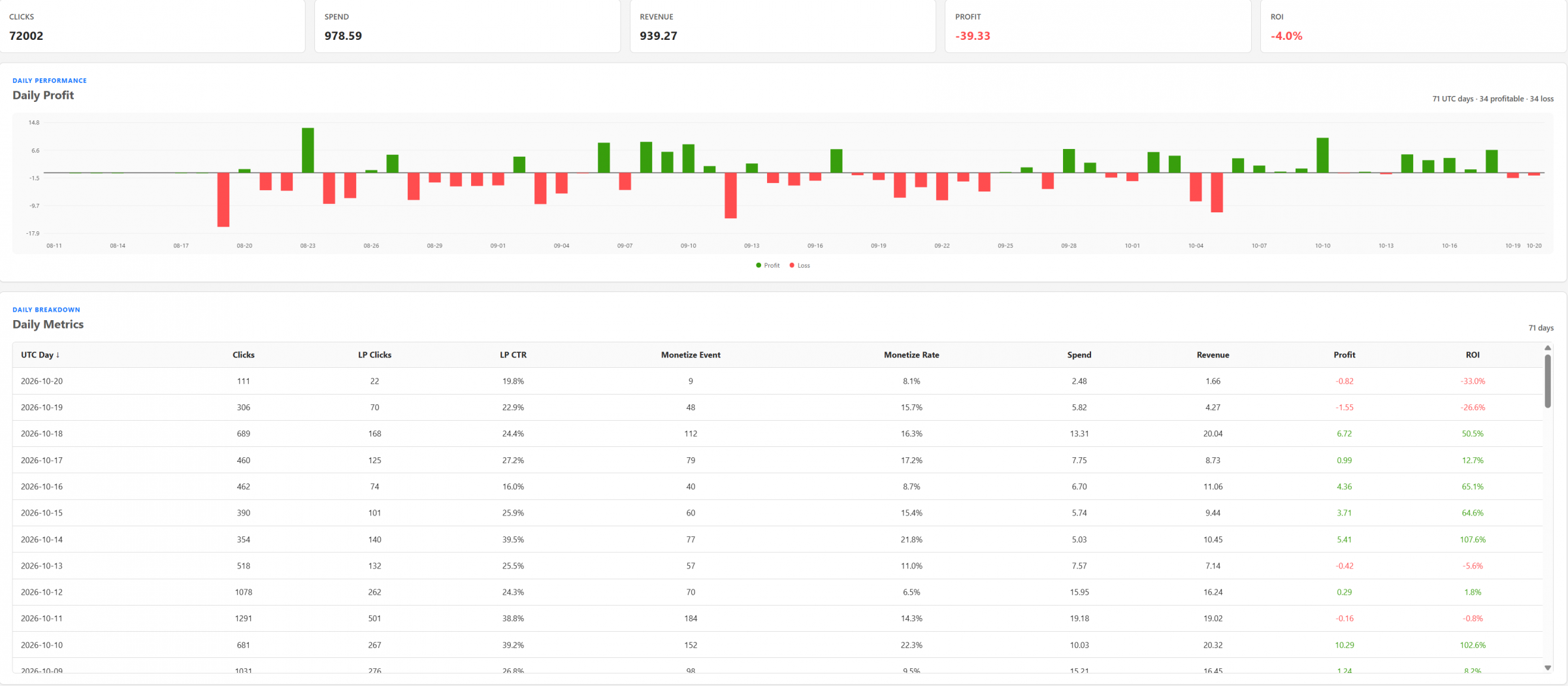Click the green profit bar at 10-10
This screenshot has width=1568, height=686.
1322,155
